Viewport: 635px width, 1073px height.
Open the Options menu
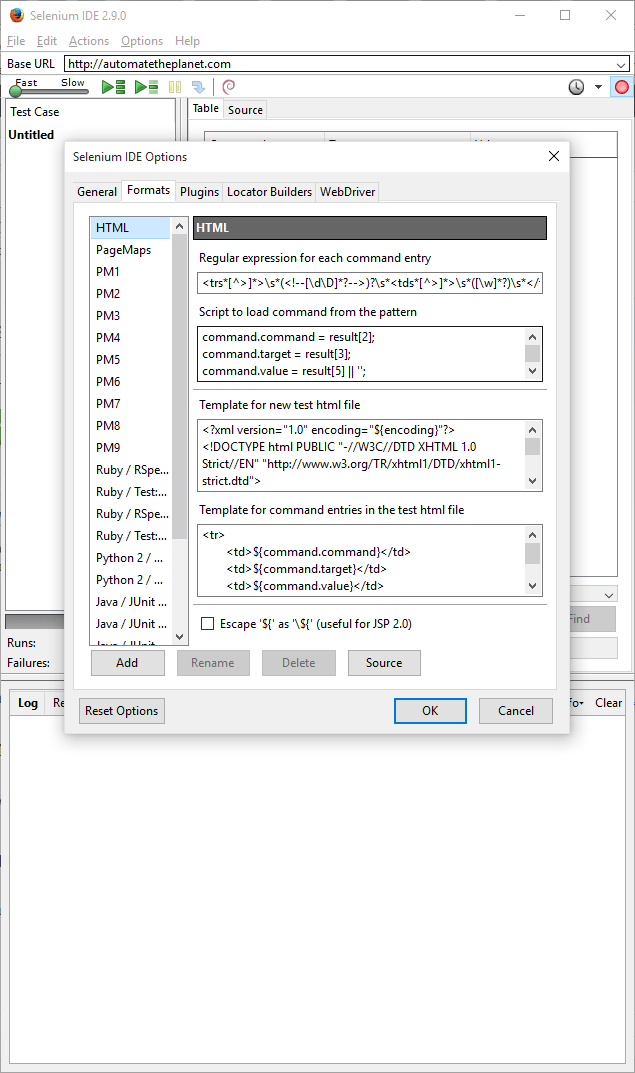[x=142, y=41]
